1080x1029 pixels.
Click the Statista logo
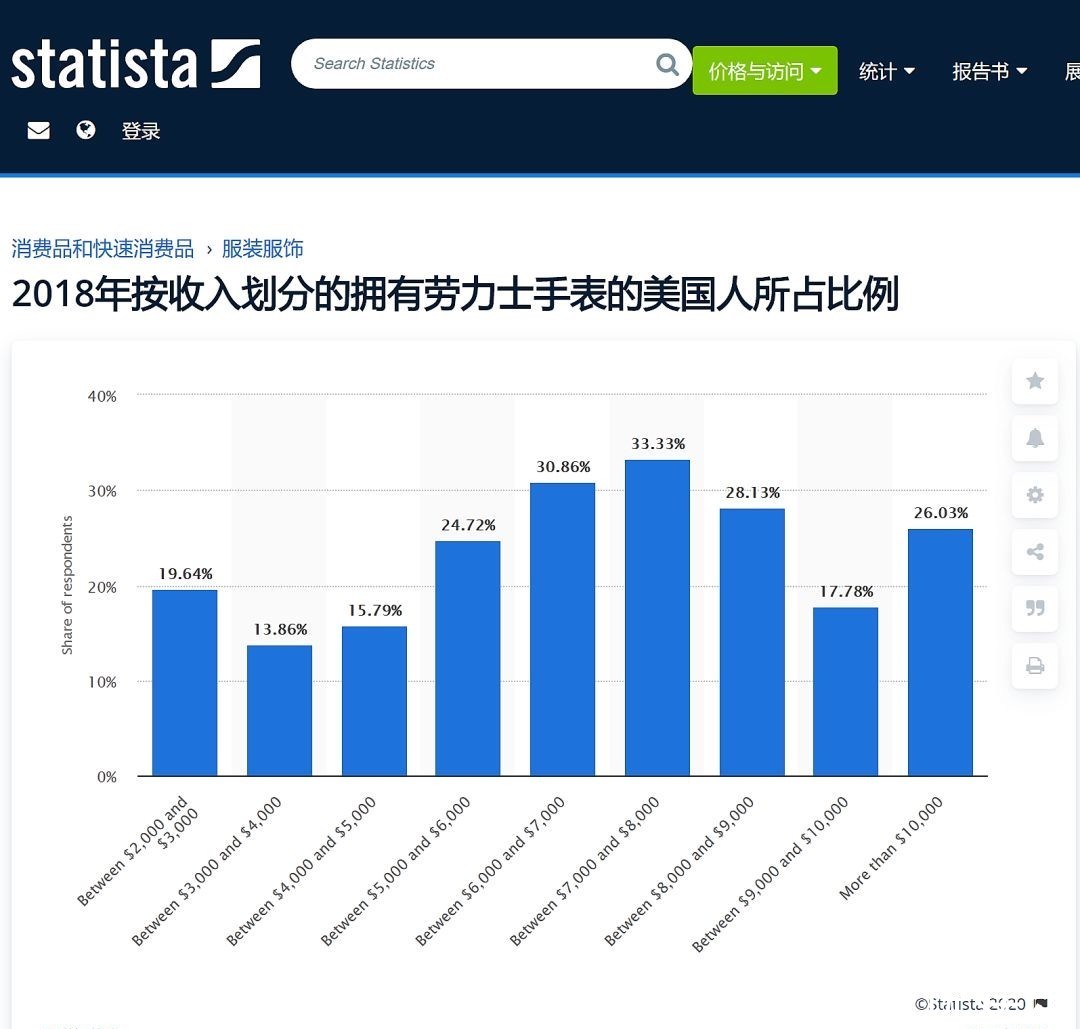pyautogui.click(x=136, y=64)
